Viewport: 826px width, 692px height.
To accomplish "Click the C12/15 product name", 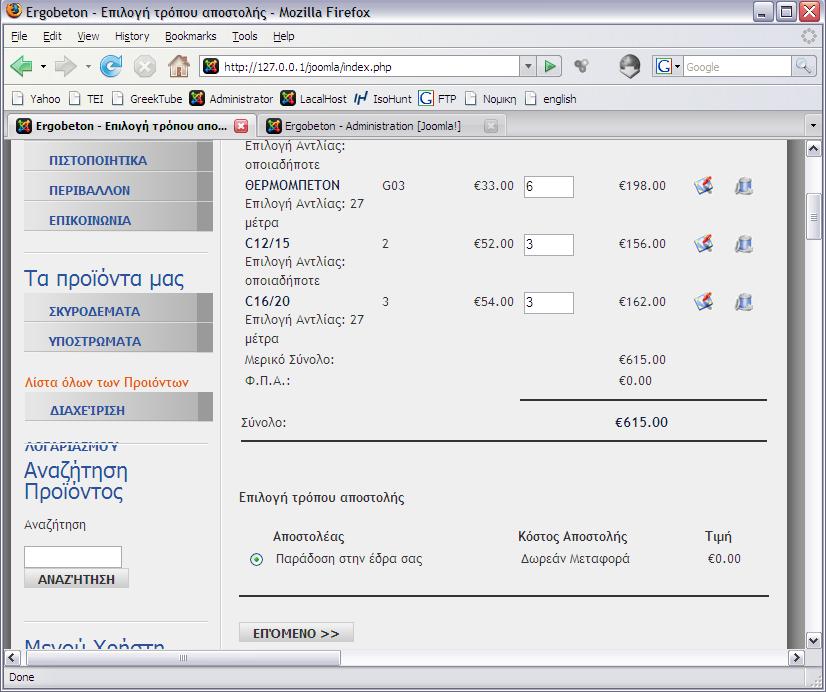I will [267, 243].
